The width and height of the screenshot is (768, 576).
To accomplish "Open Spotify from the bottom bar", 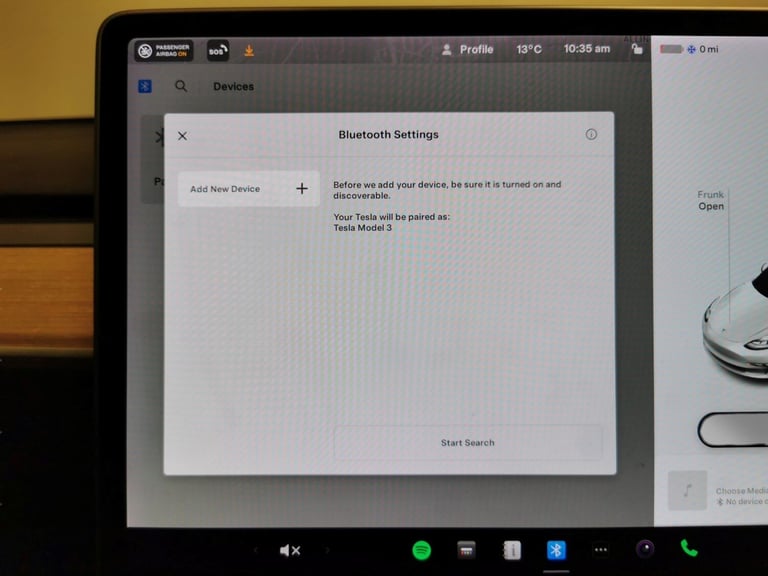I will coord(422,550).
